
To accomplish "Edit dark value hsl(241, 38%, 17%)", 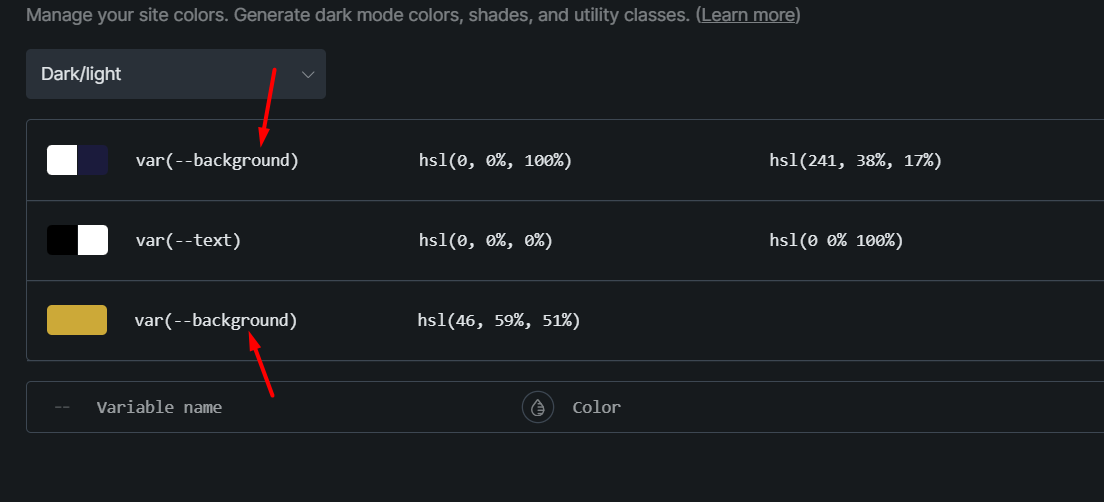I will (x=855, y=160).
